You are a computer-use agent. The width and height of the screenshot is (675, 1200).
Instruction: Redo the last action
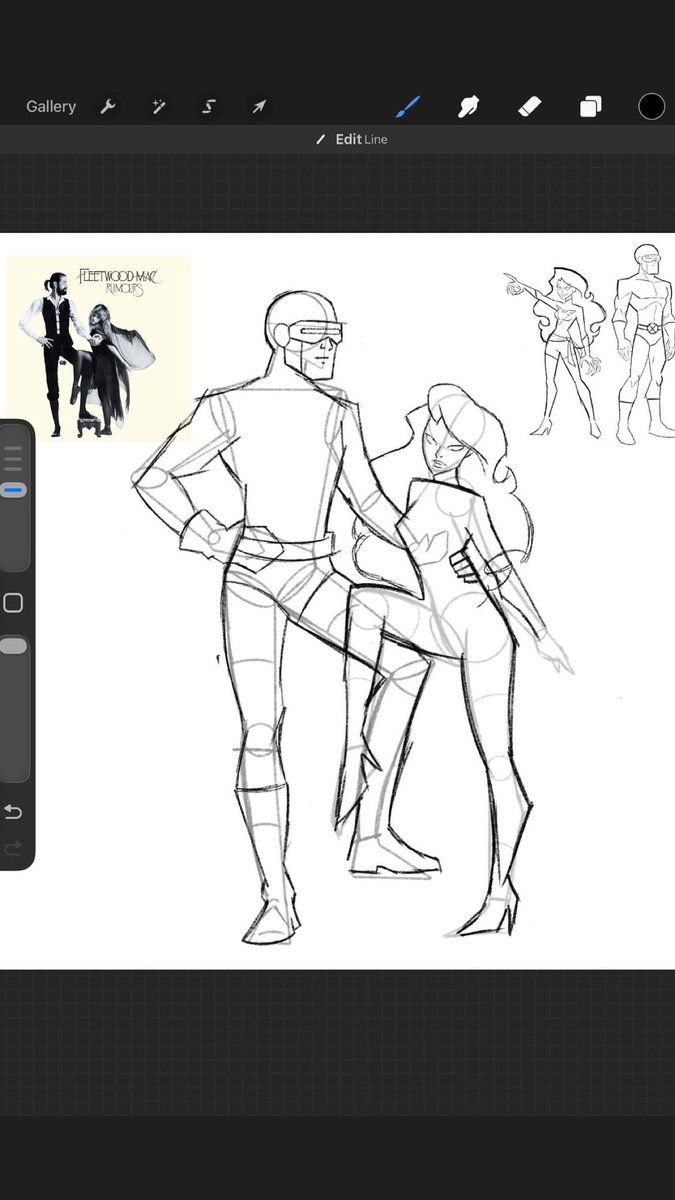click(x=13, y=848)
